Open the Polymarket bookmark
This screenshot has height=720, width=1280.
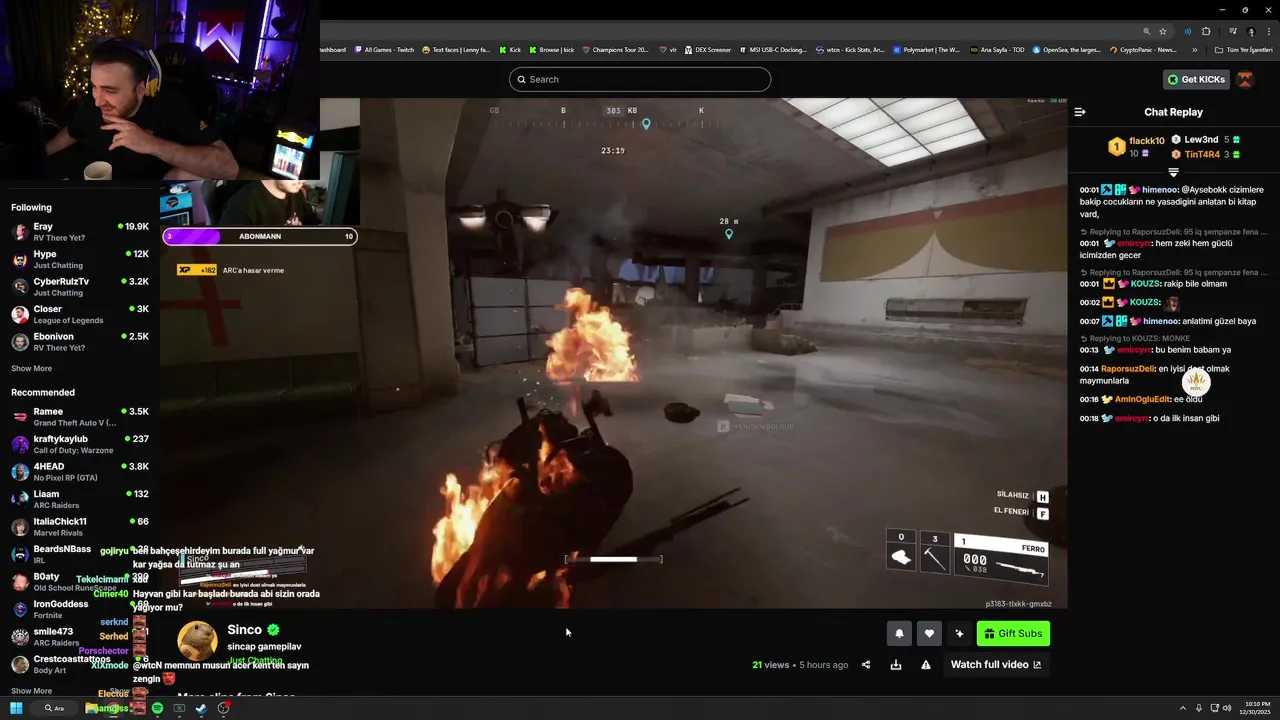(x=926, y=49)
